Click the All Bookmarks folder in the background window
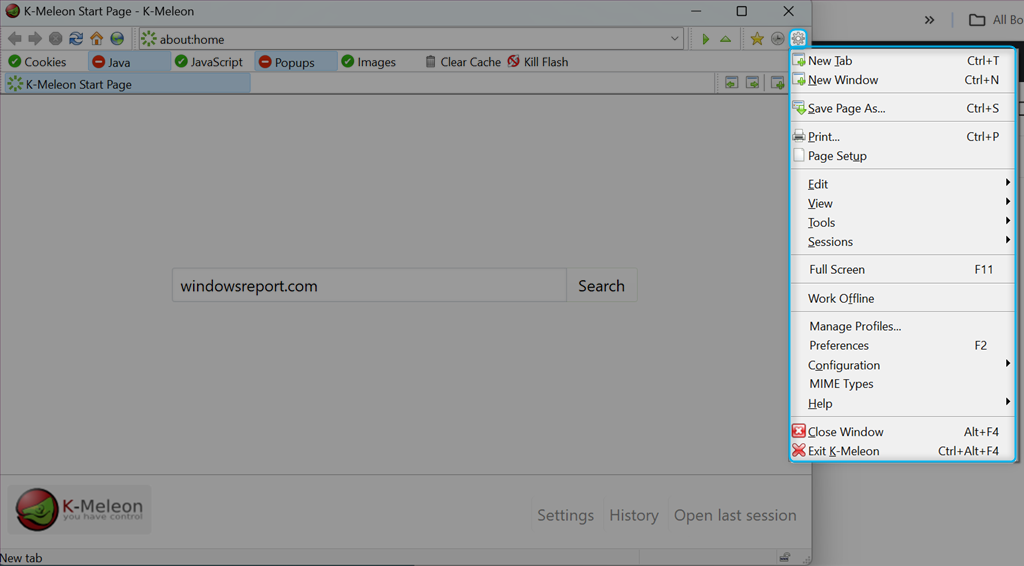The width and height of the screenshot is (1024, 566). coord(995,20)
